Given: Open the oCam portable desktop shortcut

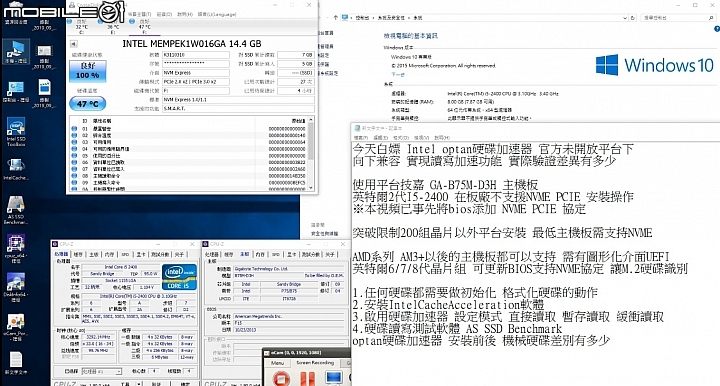Looking at the screenshot, I should pos(16,327).
